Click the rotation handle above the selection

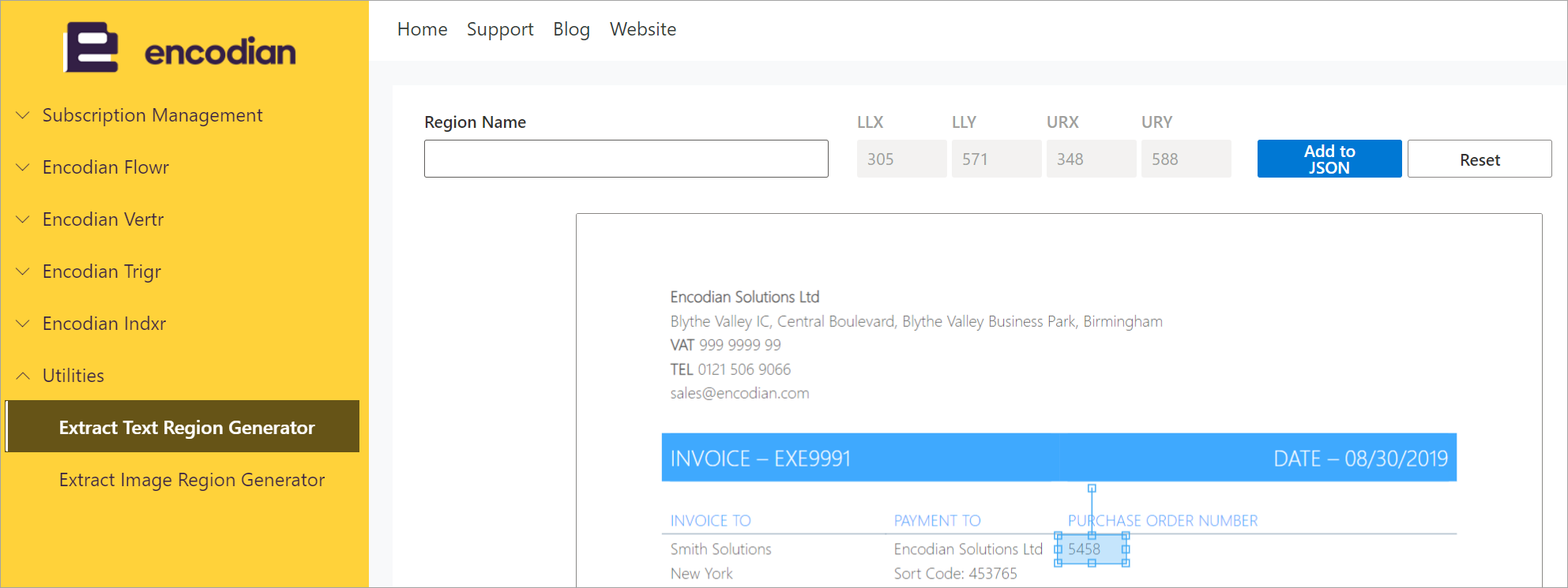click(x=1092, y=489)
